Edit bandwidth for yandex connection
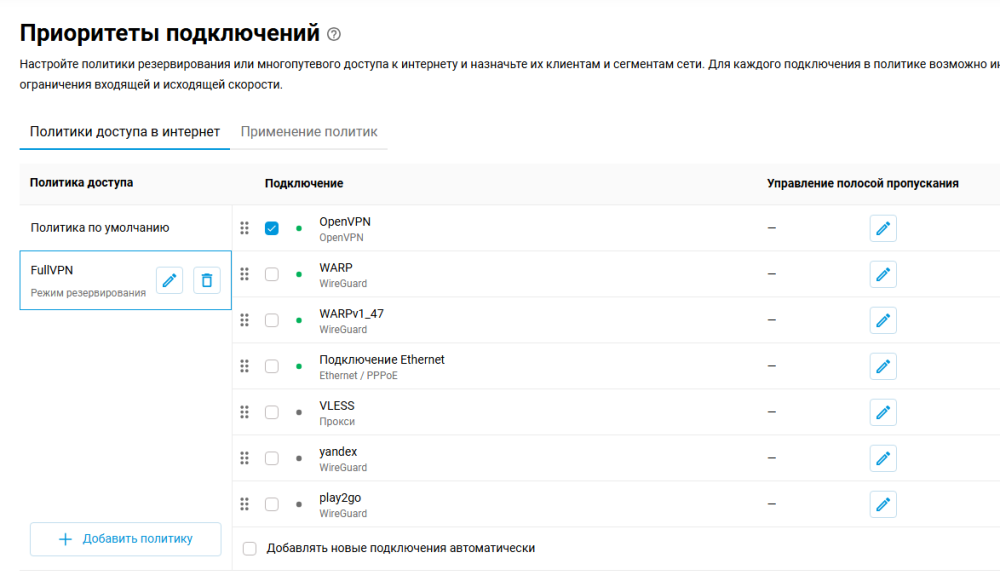The image size is (1000, 587). [x=883, y=458]
